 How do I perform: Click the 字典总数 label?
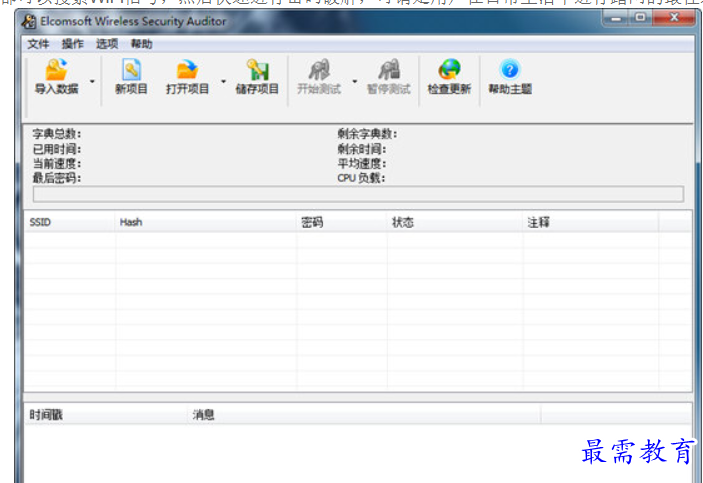[x=56, y=134]
